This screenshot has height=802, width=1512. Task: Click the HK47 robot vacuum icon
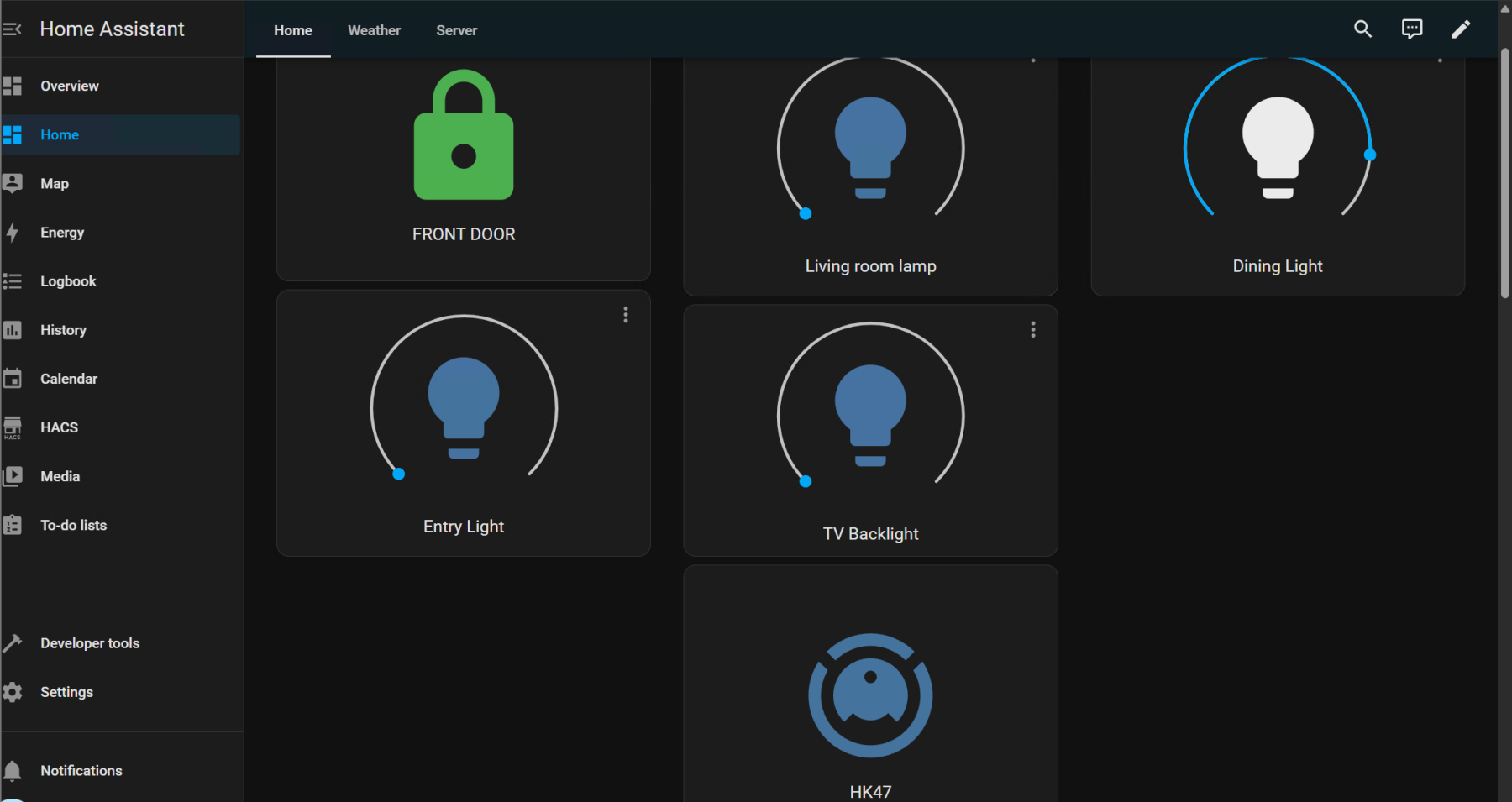click(870, 695)
